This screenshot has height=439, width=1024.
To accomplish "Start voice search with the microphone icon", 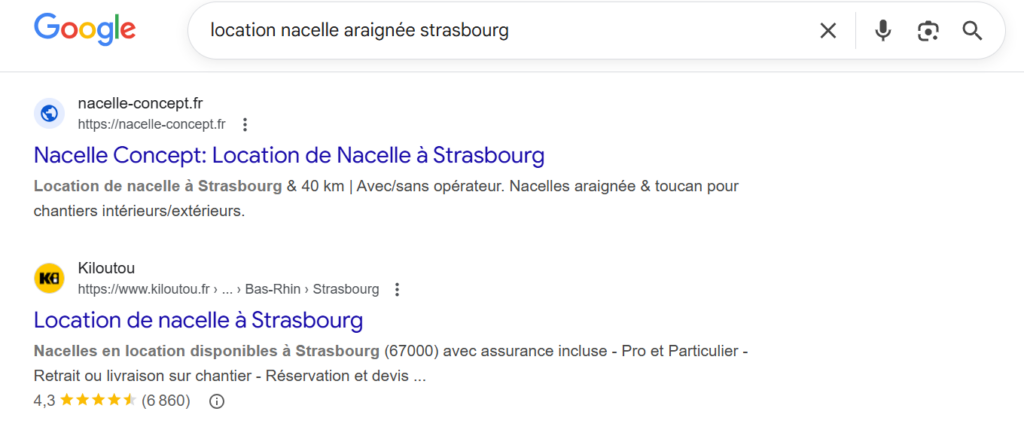I will [x=882, y=31].
